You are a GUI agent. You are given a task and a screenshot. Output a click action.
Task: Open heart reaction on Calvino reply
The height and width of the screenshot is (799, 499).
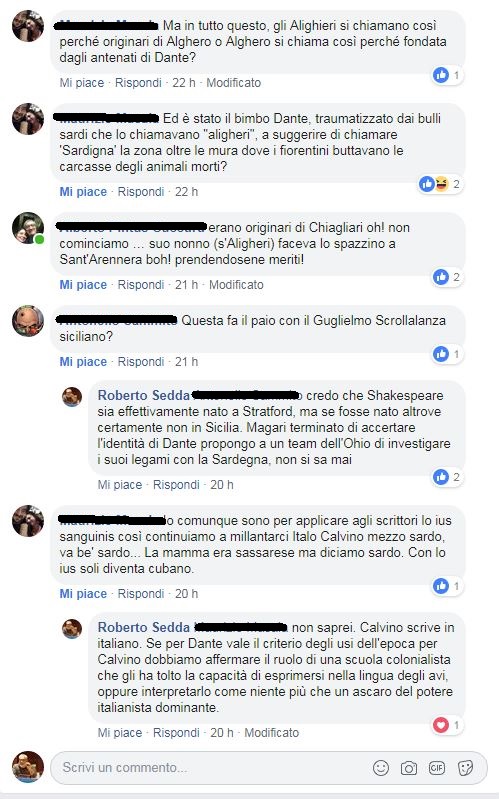click(x=447, y=725)
